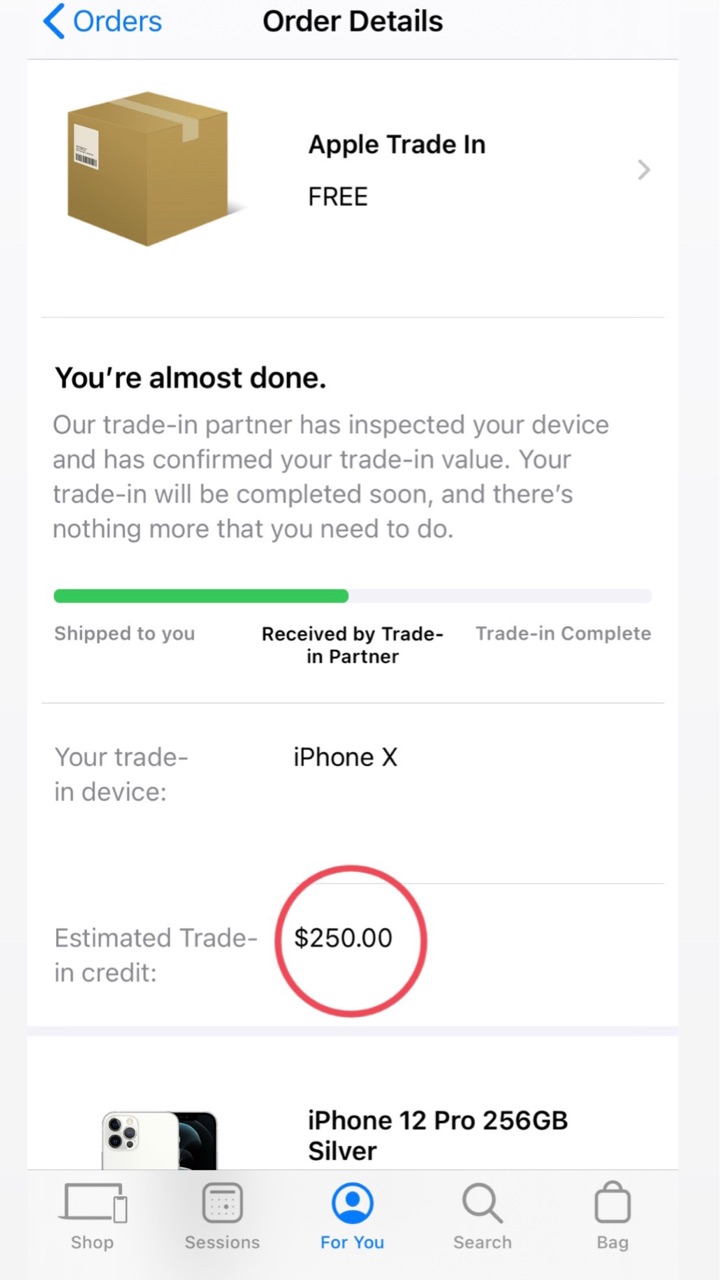Viewport: 720px width, 1280px height.
Task: Tap the Search magnifier icon
Action: click(x=482, y=1204)
